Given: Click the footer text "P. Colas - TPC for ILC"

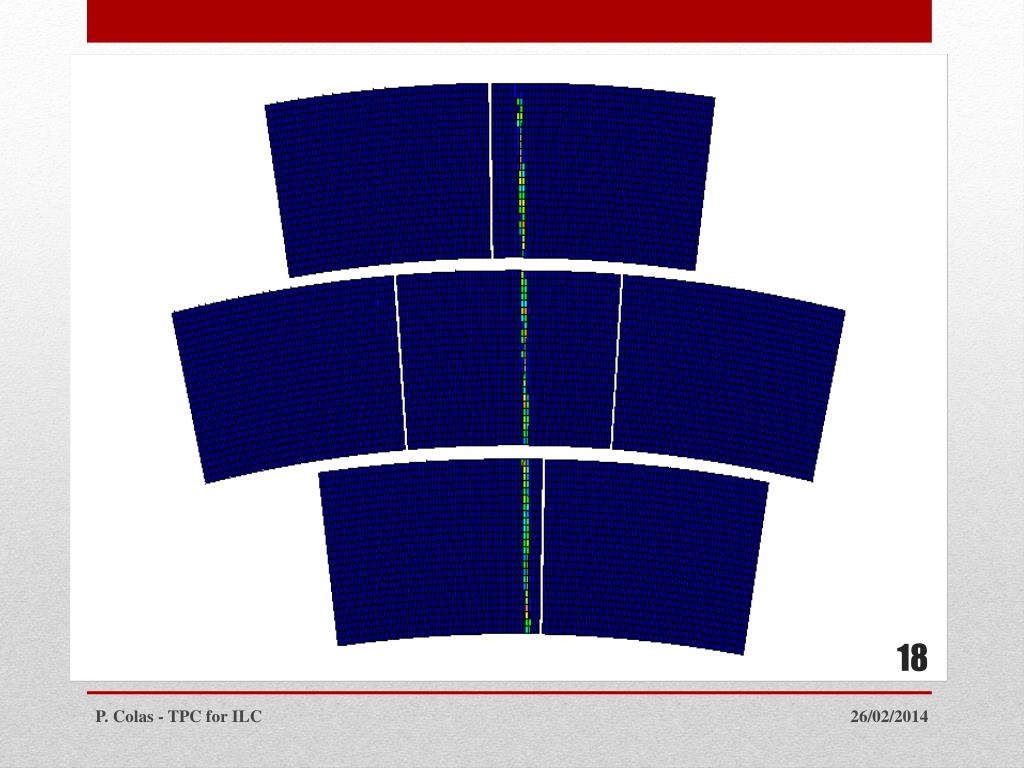Looking at the screenshot, I should coord(178,716).
